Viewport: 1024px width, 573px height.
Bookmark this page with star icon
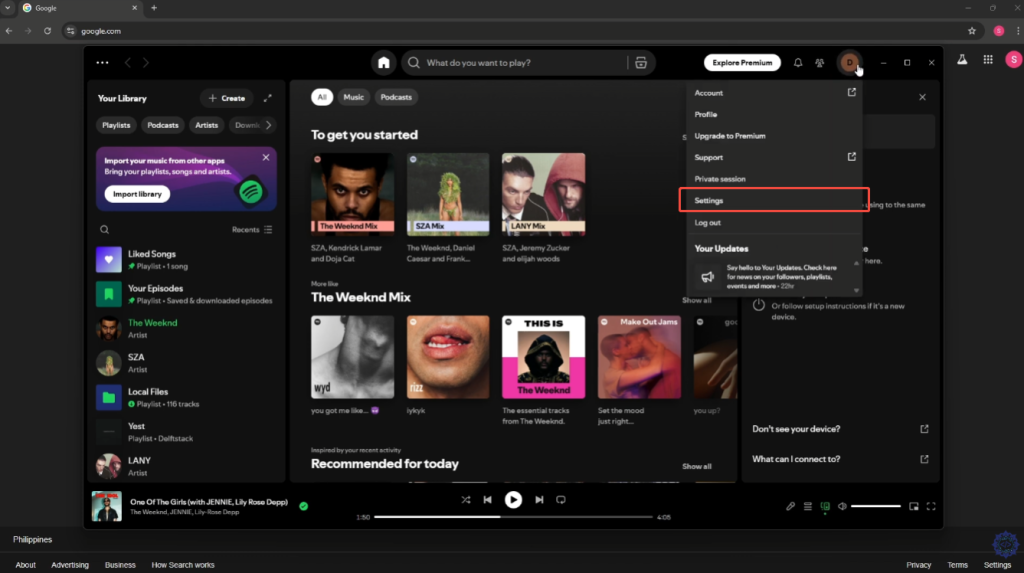coord(972,31)
